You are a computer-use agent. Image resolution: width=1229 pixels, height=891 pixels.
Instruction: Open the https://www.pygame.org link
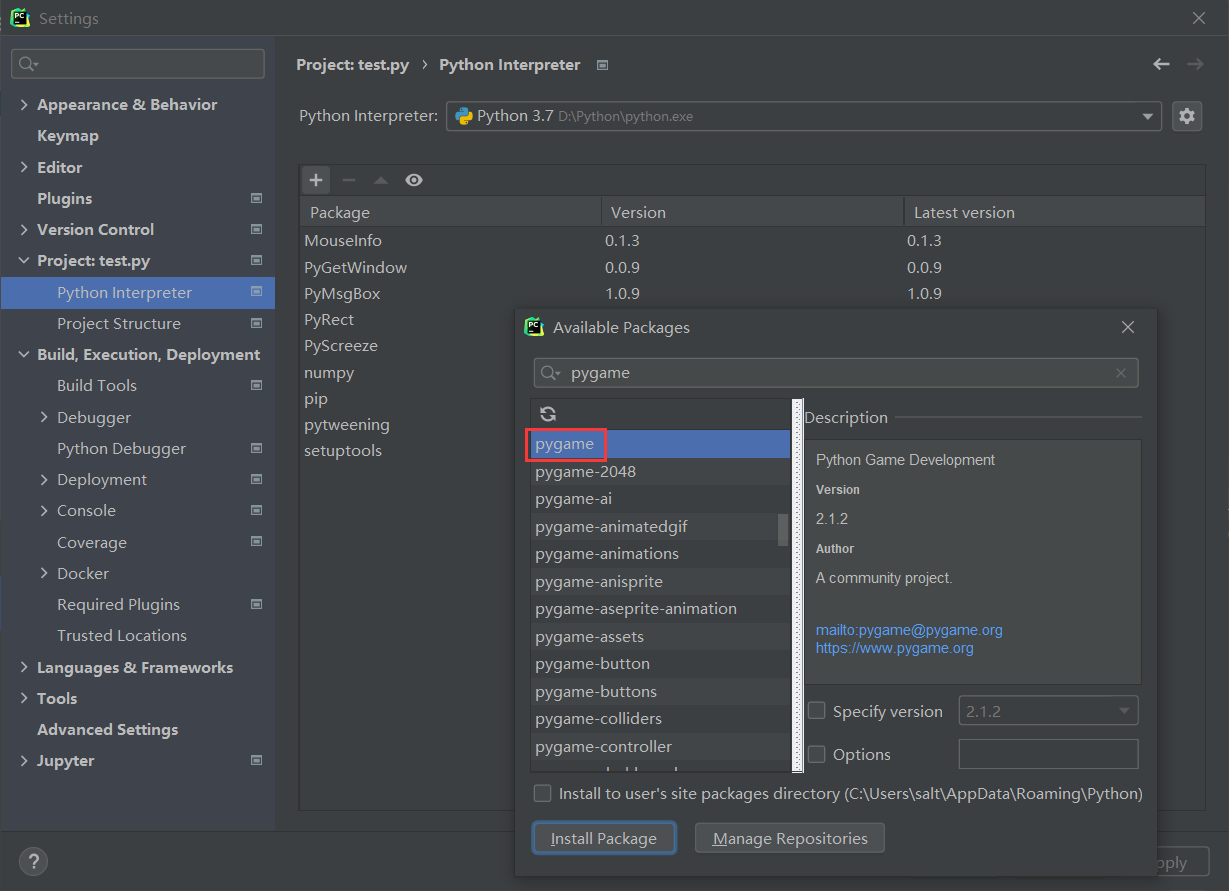coord(895,648)
